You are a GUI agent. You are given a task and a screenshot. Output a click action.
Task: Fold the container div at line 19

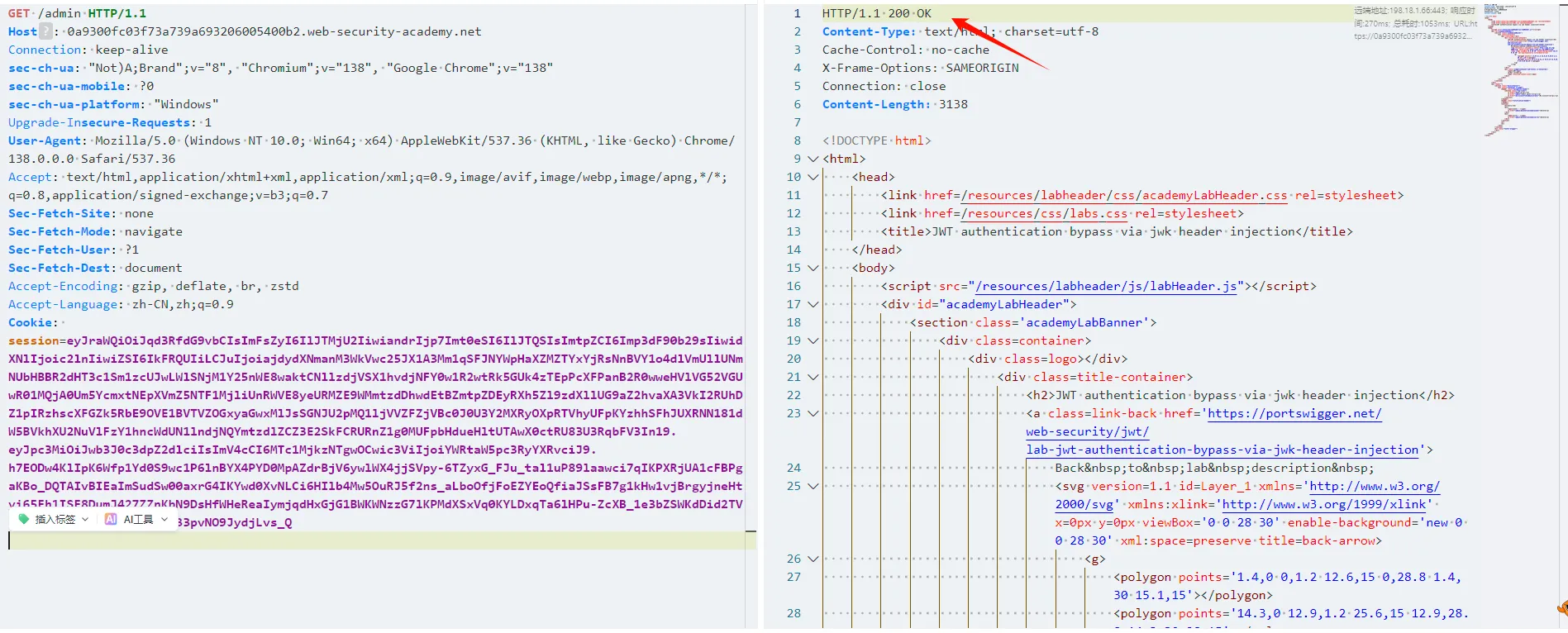point(813,340)
